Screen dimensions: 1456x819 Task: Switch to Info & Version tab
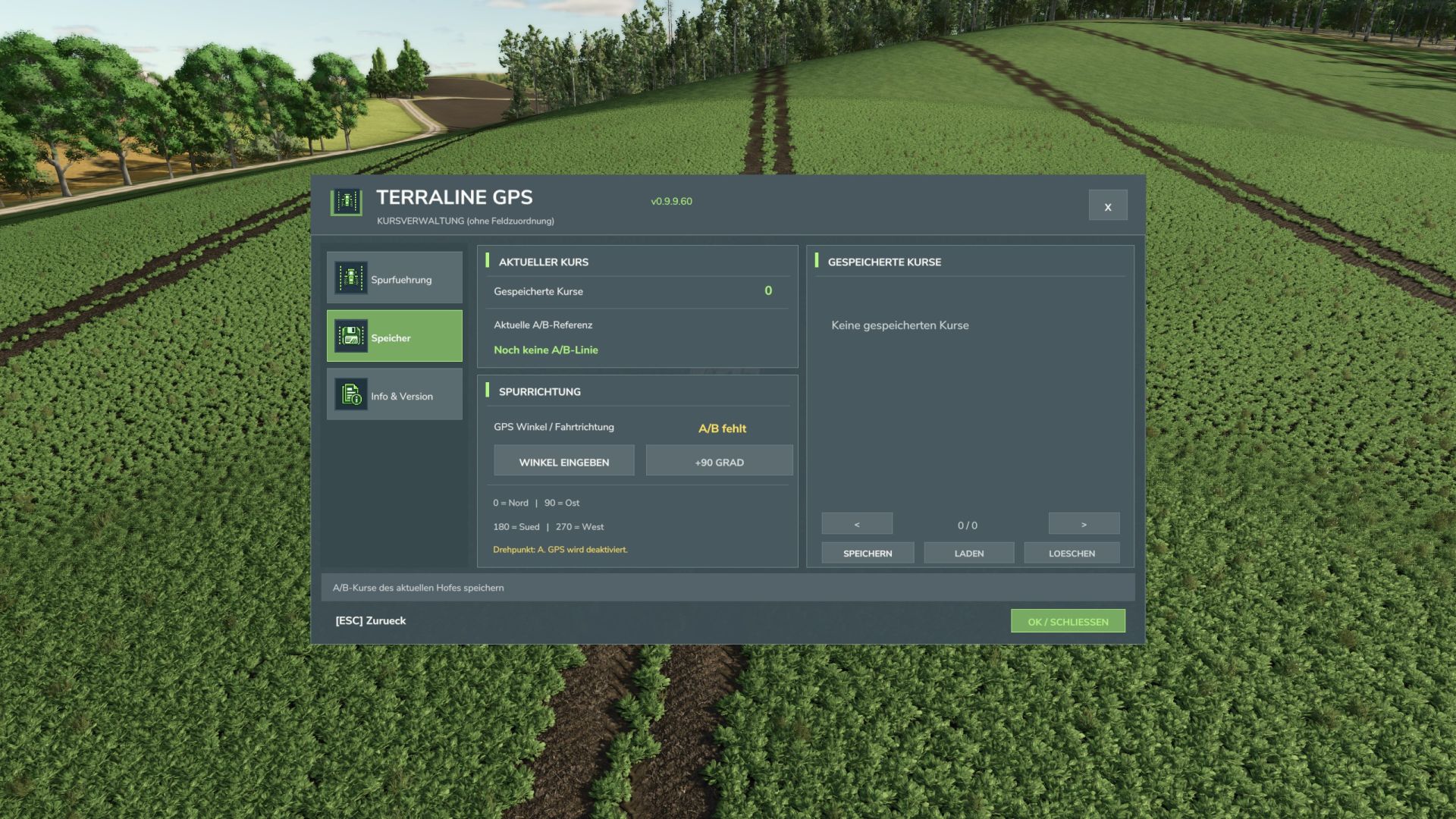394,394
